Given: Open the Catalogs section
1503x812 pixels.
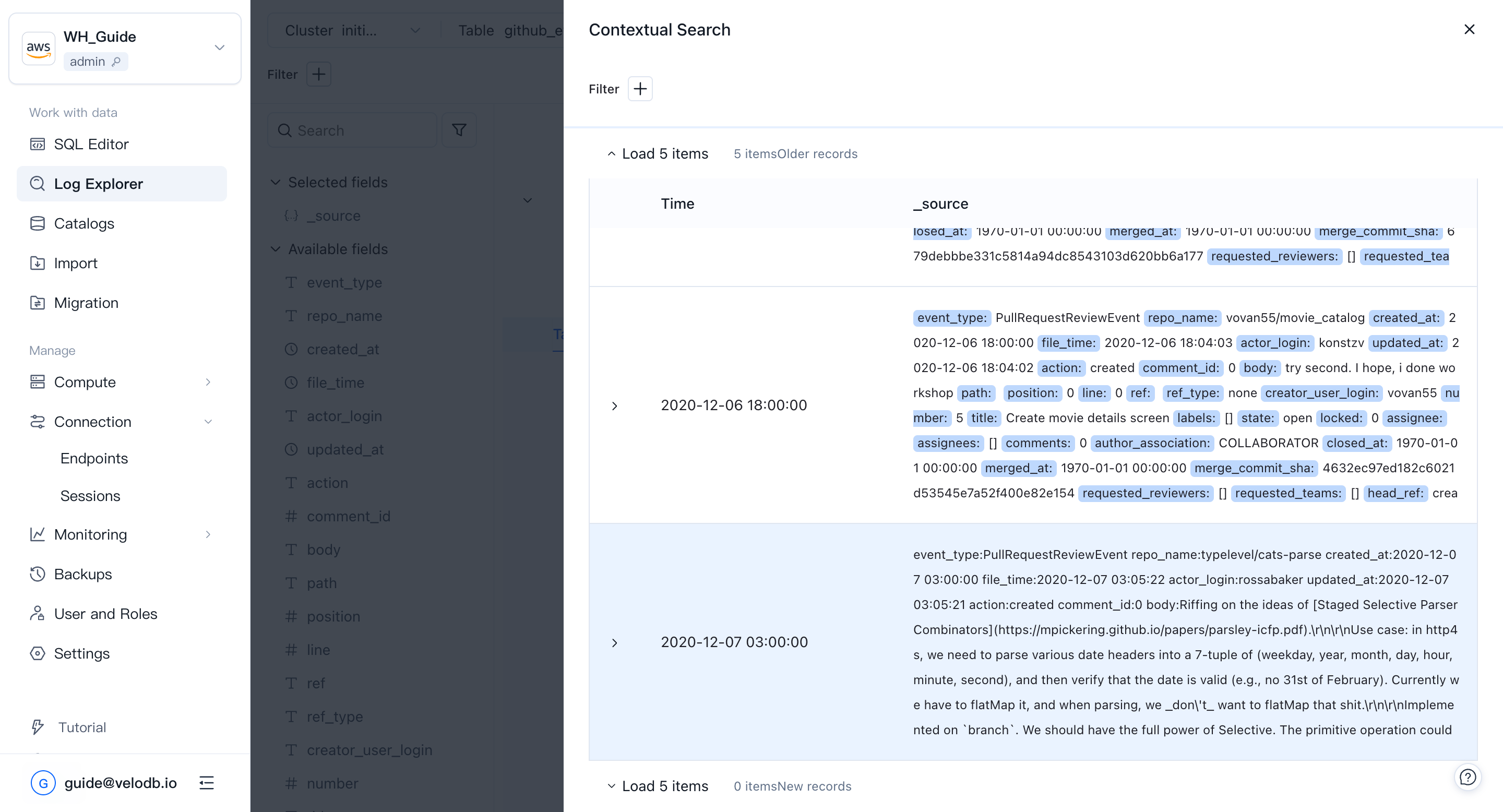Looking at the screenshot, I should click(84, 223).
